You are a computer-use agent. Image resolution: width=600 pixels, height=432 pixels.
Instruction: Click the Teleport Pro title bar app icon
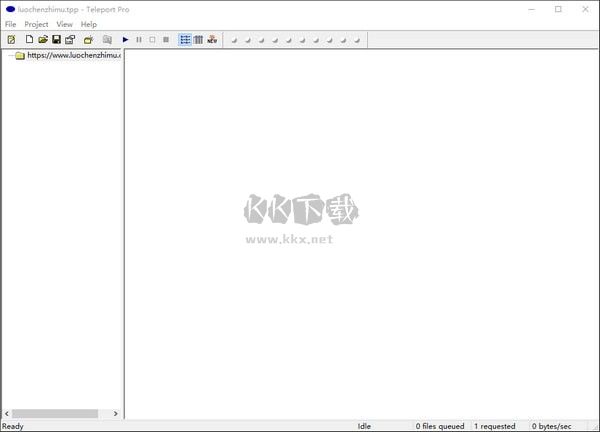coord(10,9)
